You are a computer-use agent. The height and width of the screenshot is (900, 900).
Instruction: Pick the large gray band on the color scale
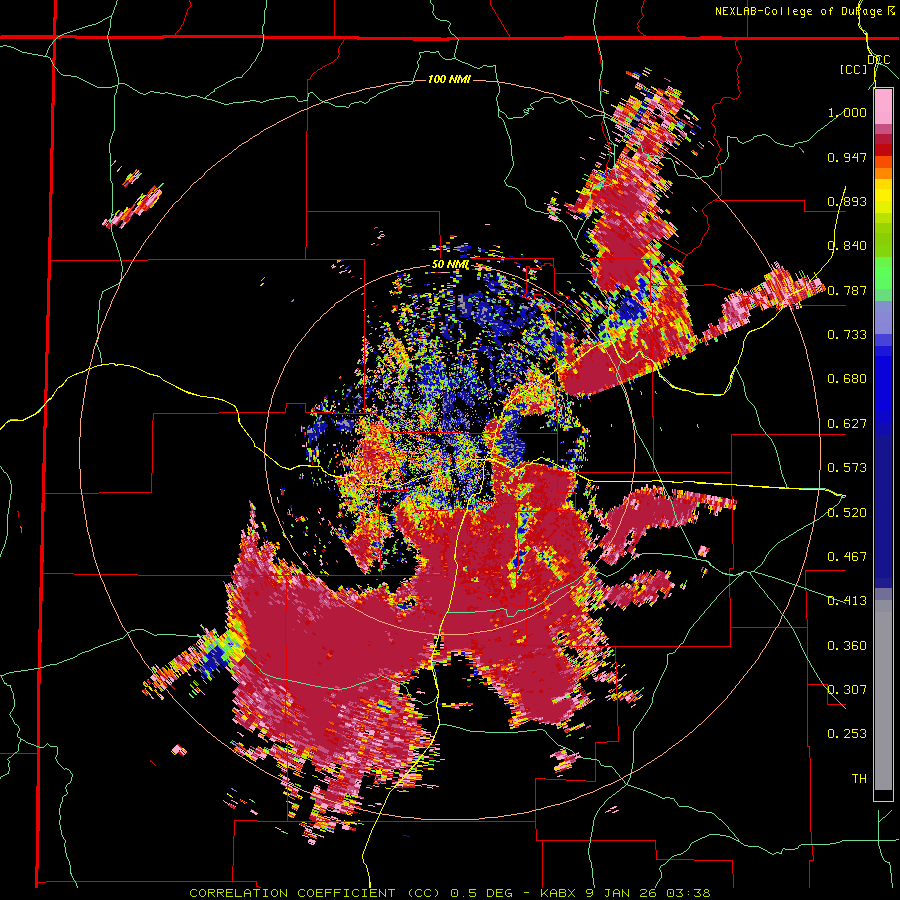(x=883, y=695)
